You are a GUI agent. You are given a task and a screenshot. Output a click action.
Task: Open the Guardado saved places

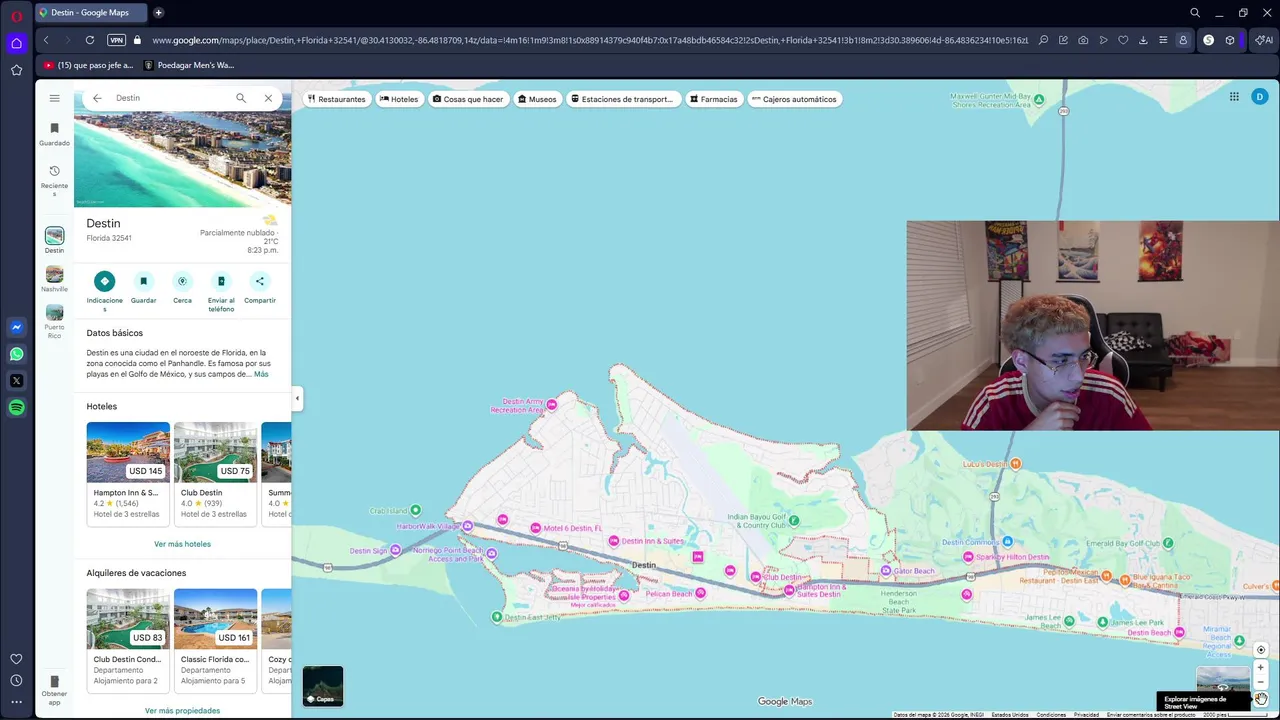click(x=54, y=134)
